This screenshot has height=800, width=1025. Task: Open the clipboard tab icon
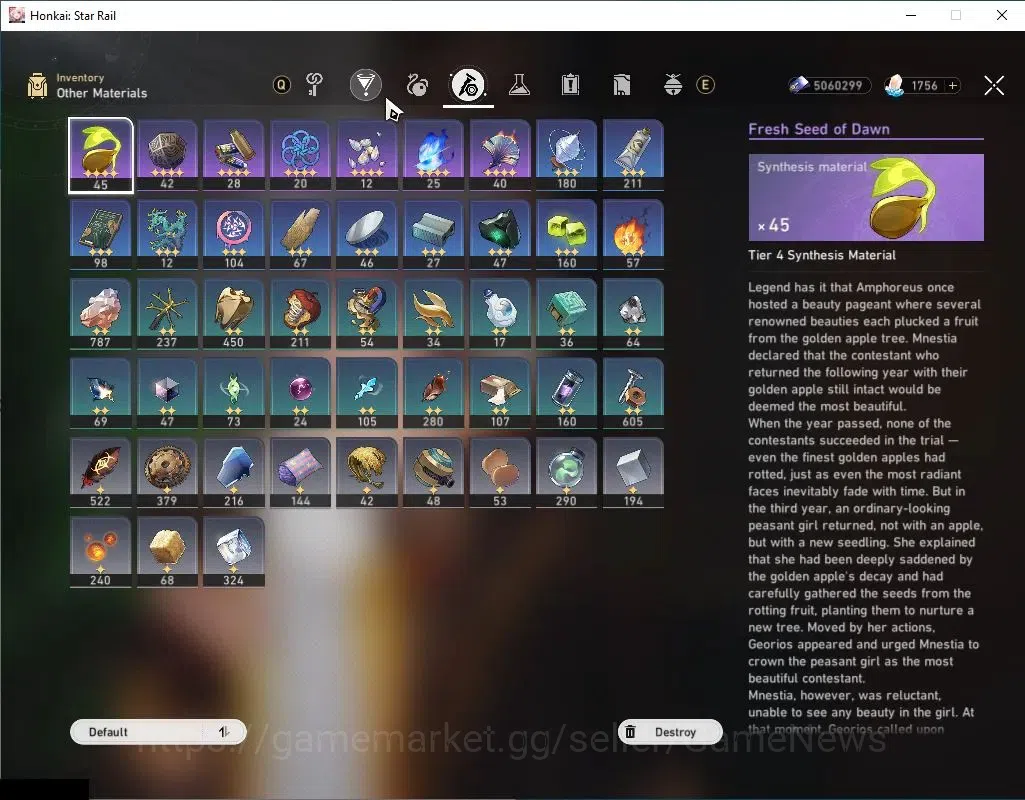tap(570, 85)
